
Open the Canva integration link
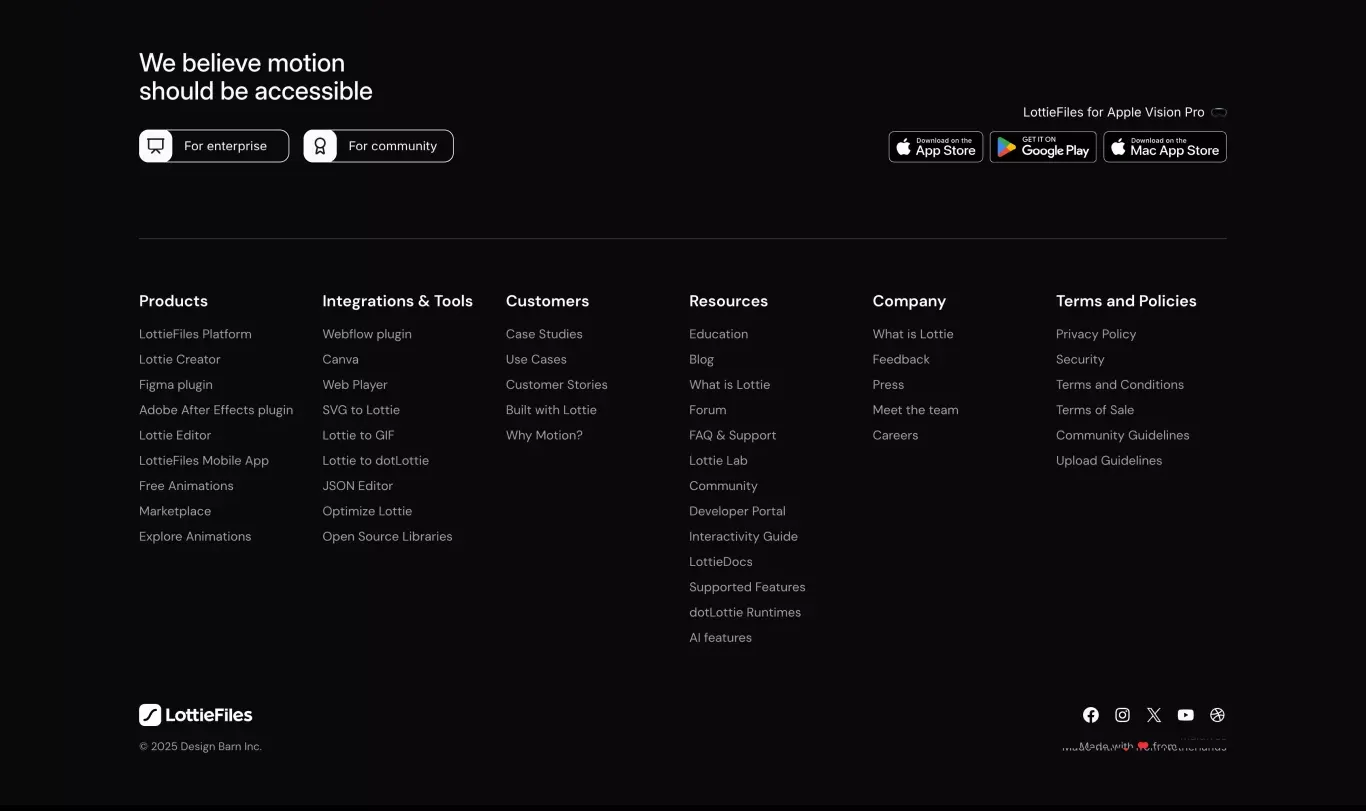click(340, 359)
